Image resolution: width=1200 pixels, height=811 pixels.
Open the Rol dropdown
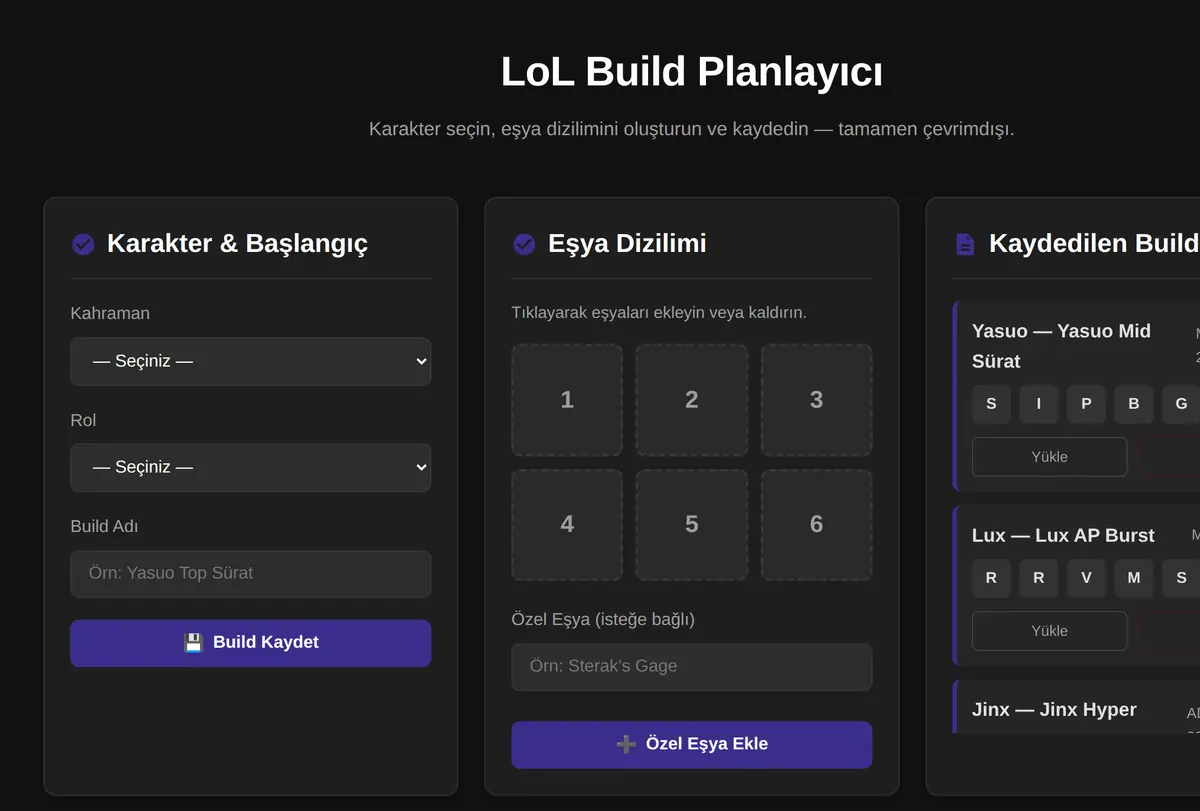point(251,468)
